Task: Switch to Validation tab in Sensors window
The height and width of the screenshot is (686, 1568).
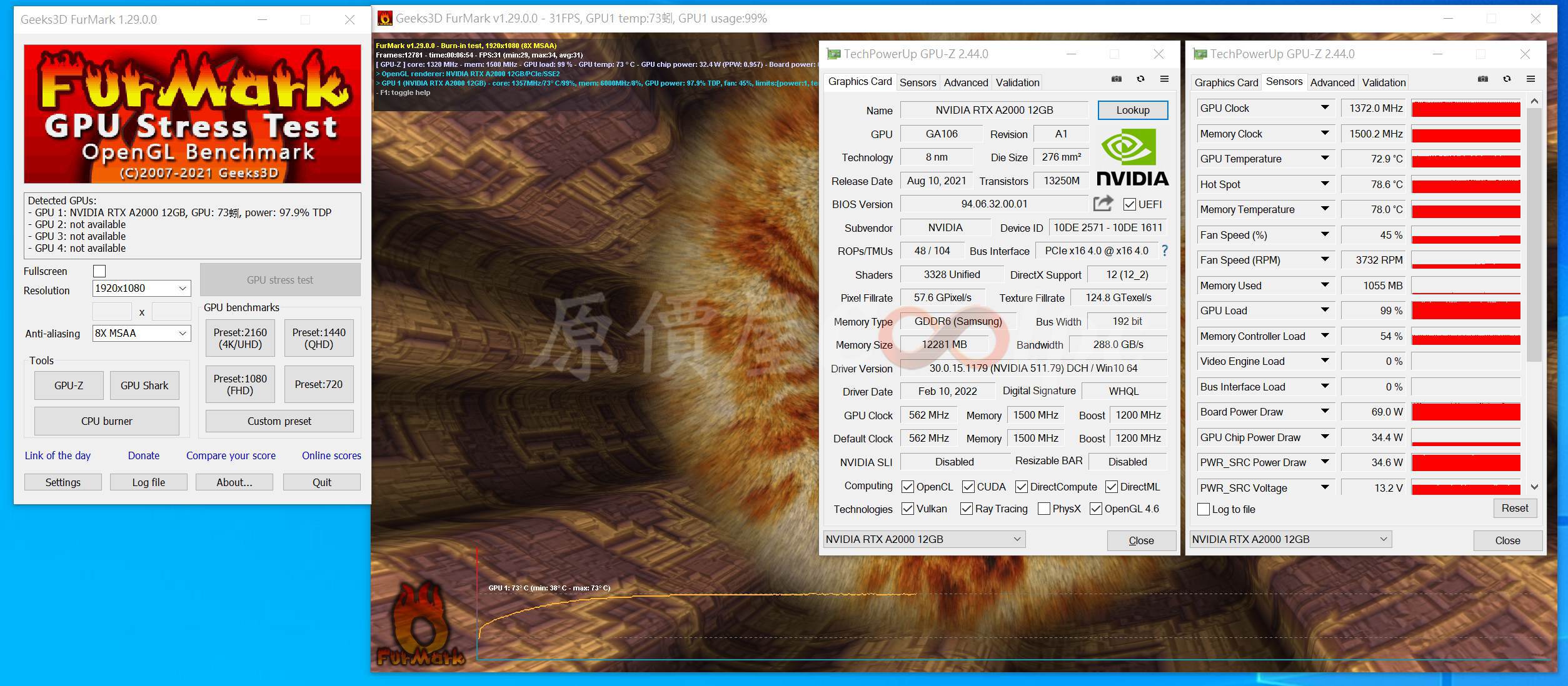Action: 1384,82
